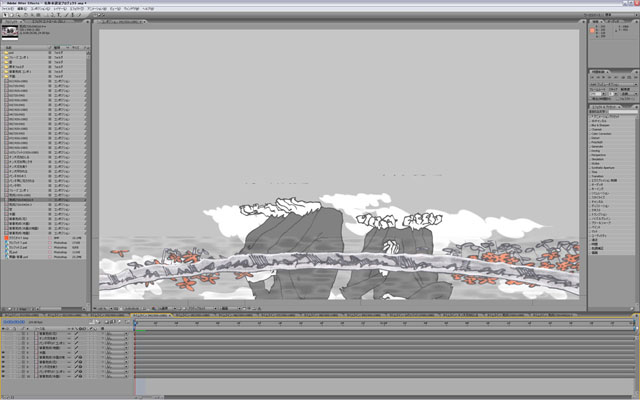Open the parent dropdown for timeline layer 1
Screen dimensions: 640x400
(117, 333)
